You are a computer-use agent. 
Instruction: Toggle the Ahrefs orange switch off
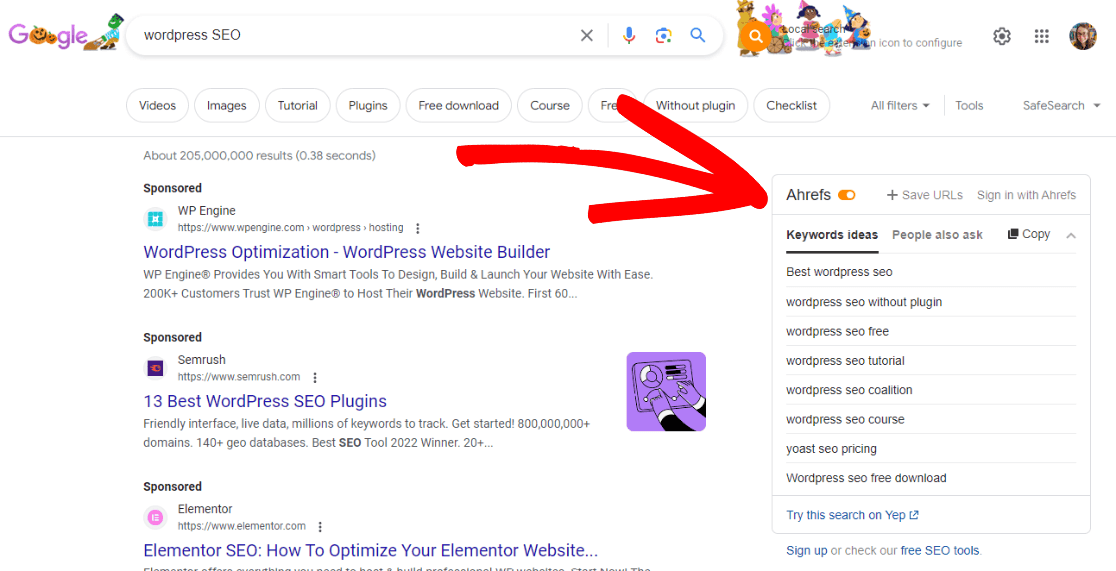tap(847, 195)
